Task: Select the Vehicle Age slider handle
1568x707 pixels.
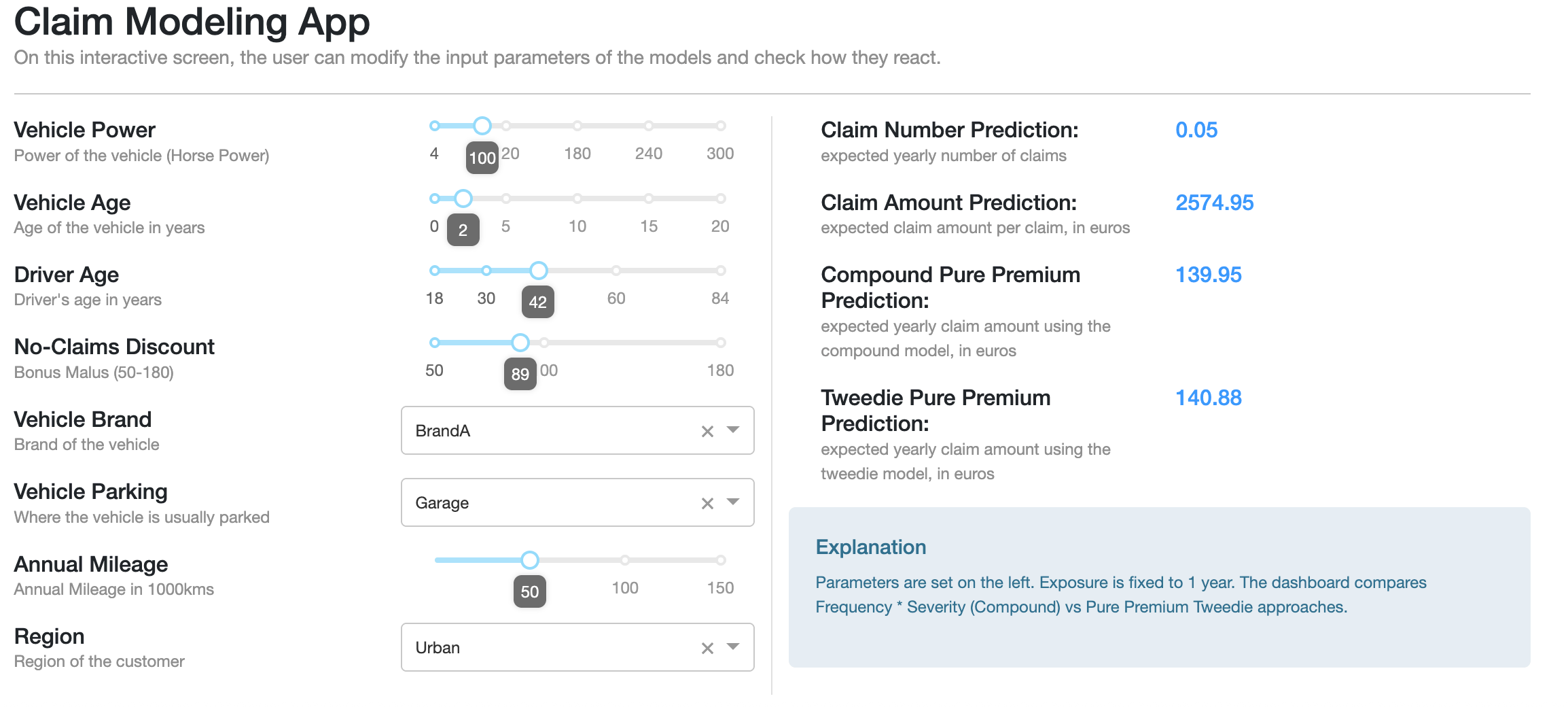Action: [463, 198]
